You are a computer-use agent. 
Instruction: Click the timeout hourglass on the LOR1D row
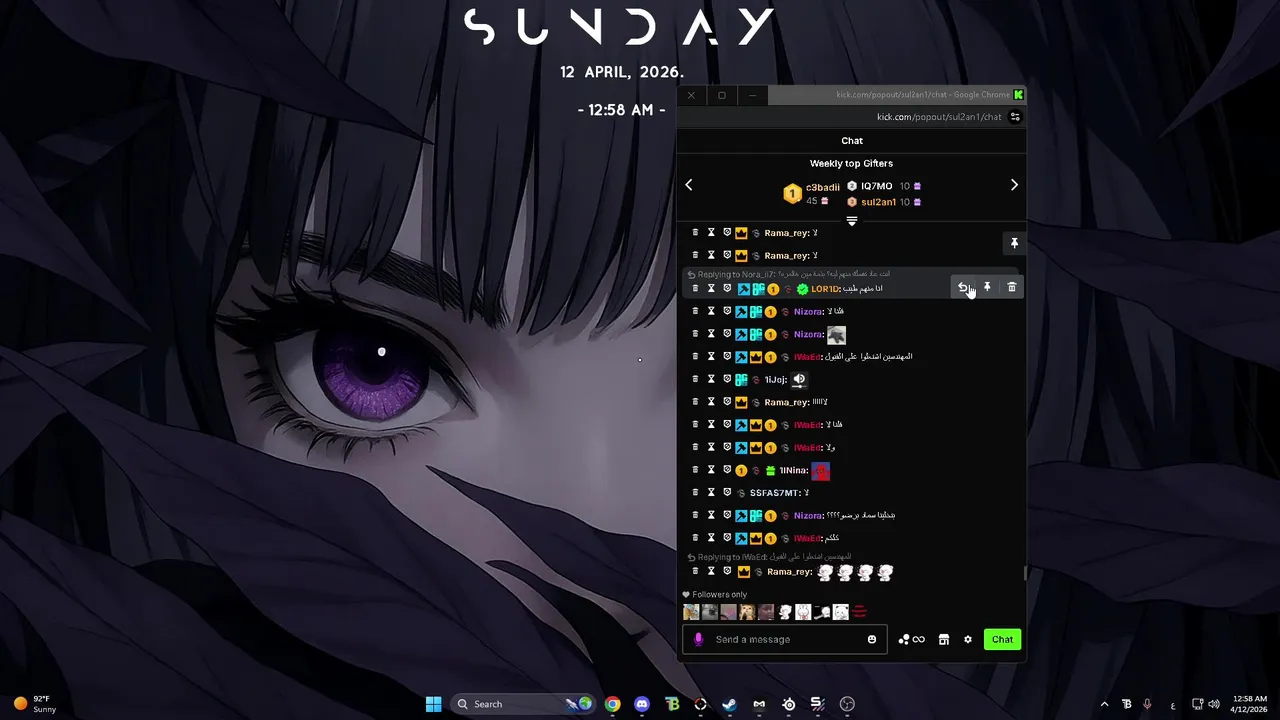(x=711, y=288)
